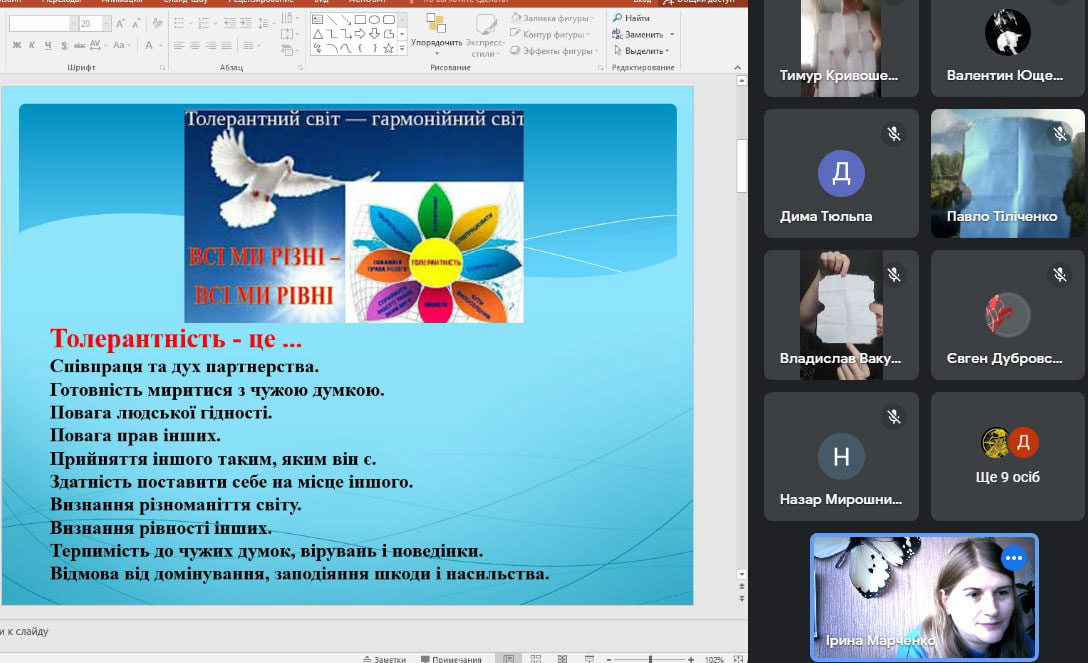Justify the text
1088x663 pixels.
tap(226, 46)
